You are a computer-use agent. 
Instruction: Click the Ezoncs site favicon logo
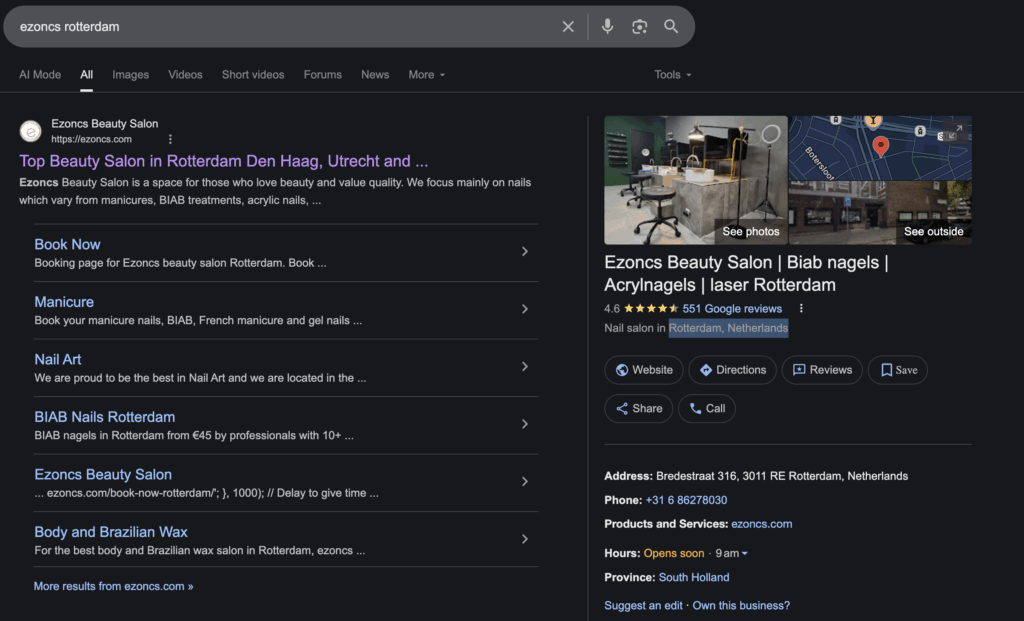click(31, 131)
